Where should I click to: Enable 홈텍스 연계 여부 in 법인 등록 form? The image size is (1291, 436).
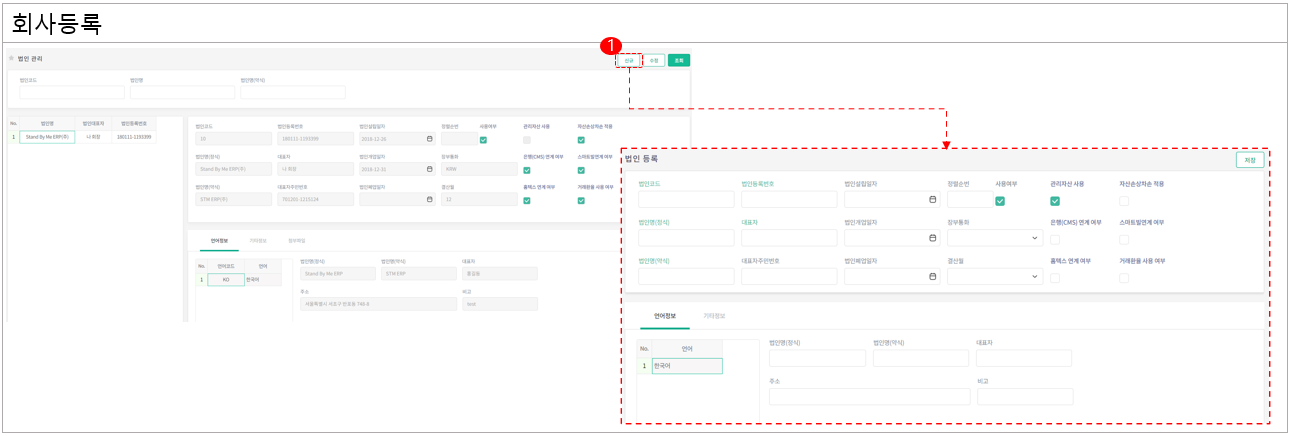1055,277
